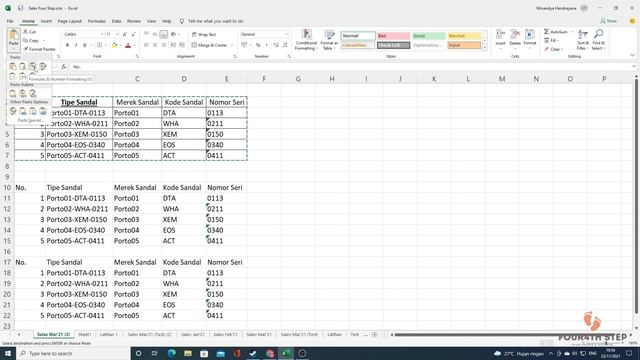Open Windows Start menu
The width and height of the screenshot is (640, 360).
(x=8, y=353)
